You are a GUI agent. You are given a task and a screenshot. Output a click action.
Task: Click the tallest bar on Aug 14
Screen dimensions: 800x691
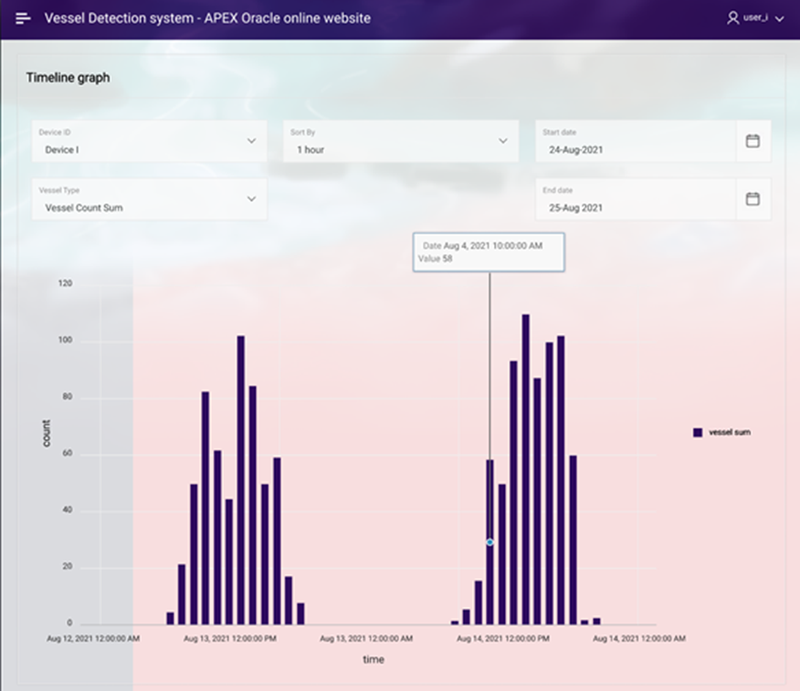pyautogui.click(x=526, y=470)
